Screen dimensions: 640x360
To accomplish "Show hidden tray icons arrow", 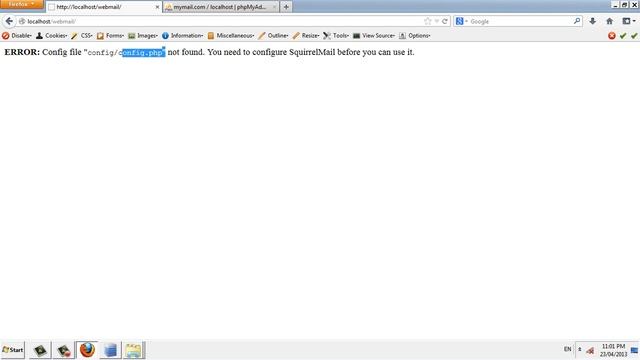I will coord(579,349).
